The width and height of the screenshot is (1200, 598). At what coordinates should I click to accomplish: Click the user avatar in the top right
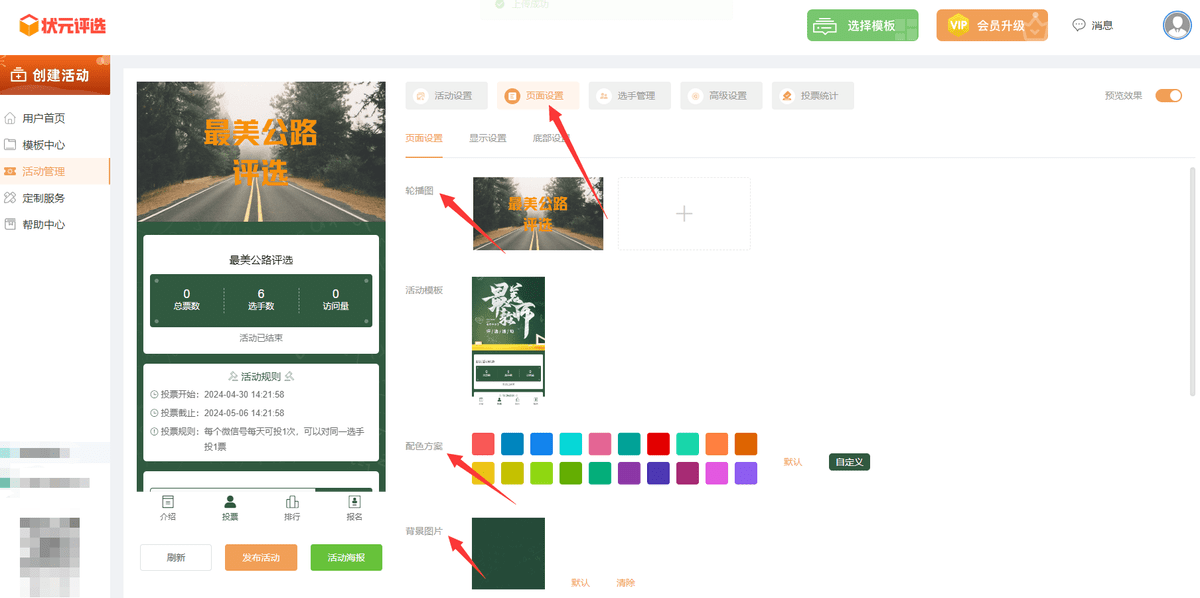[x=1176, y=25]
